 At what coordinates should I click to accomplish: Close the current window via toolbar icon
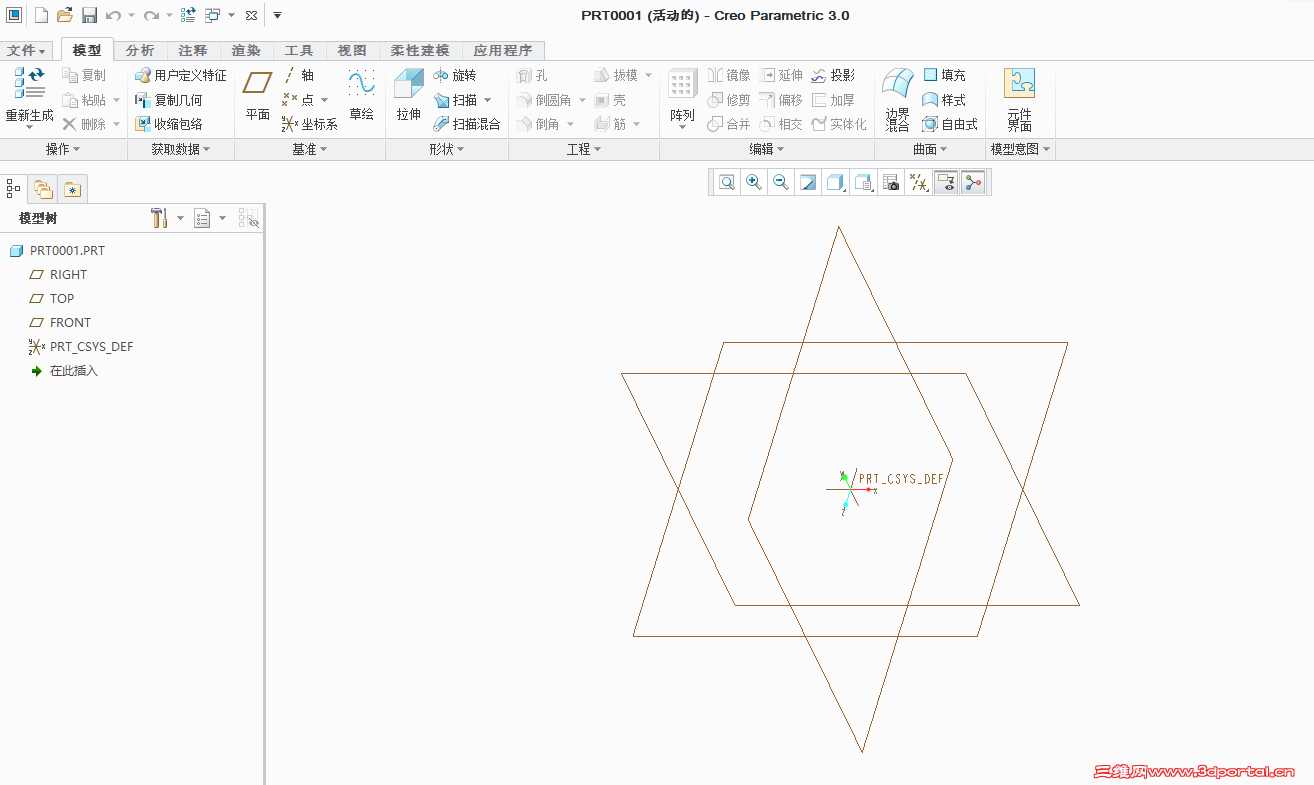[x=251, y=15]
